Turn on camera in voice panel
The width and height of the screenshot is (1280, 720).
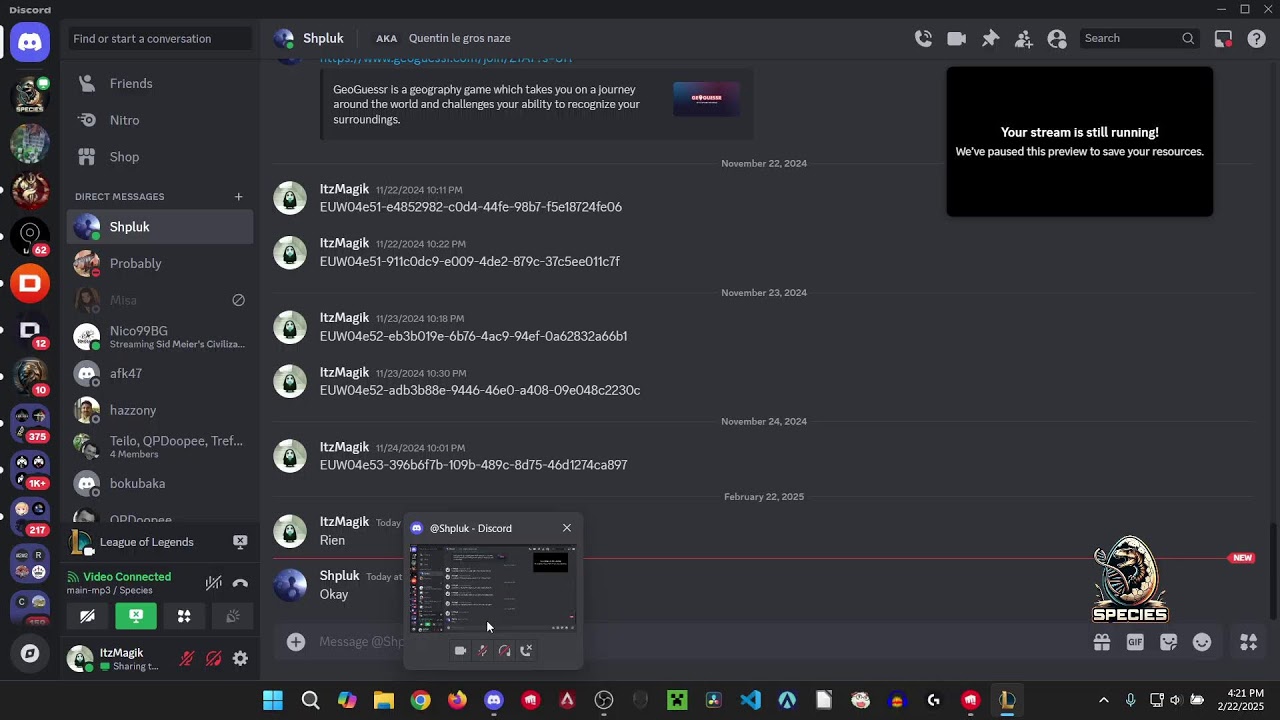tap(87, 616)
